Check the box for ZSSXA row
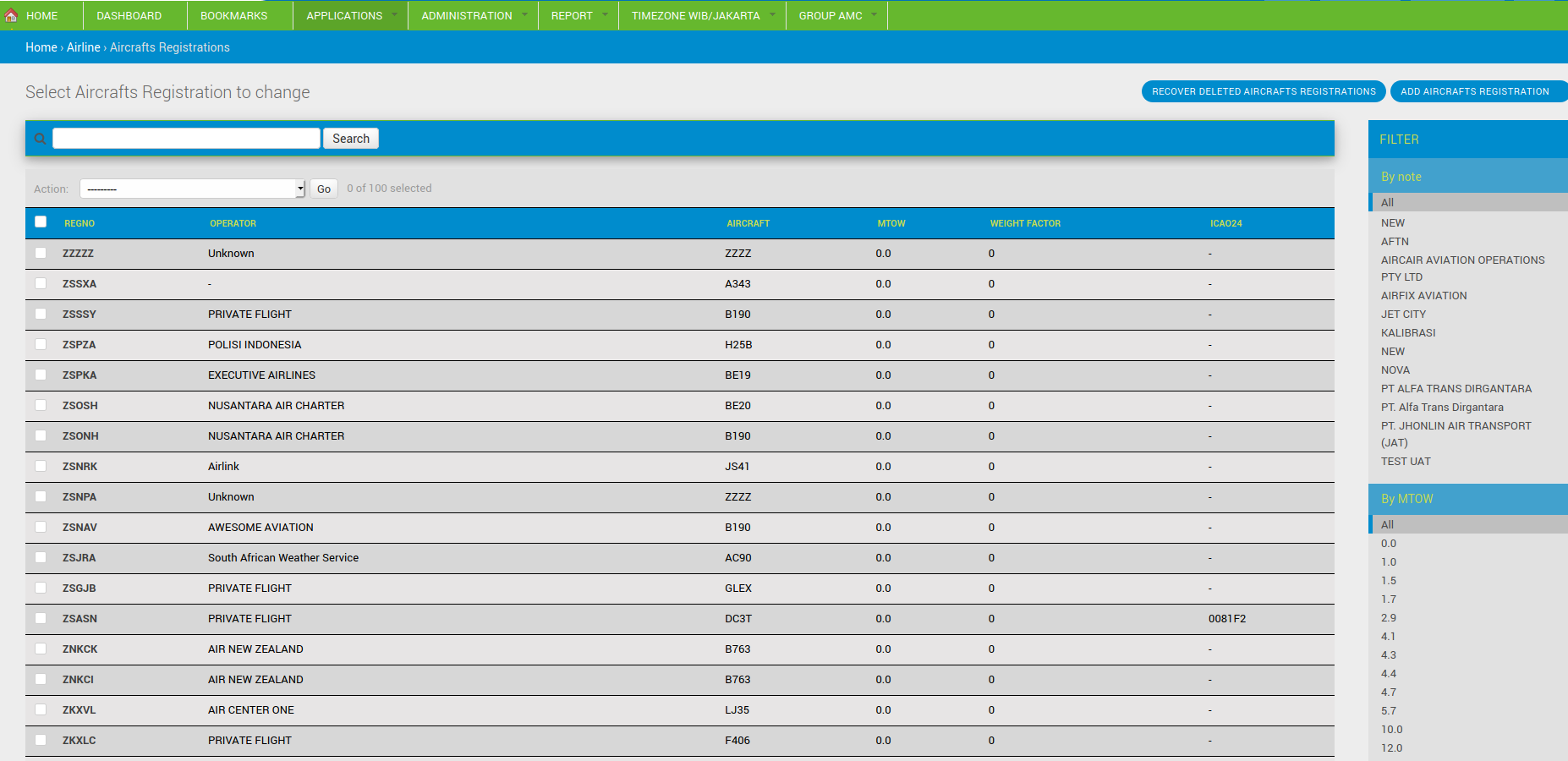Viewport: 1568px width, 761px height. 41,283
